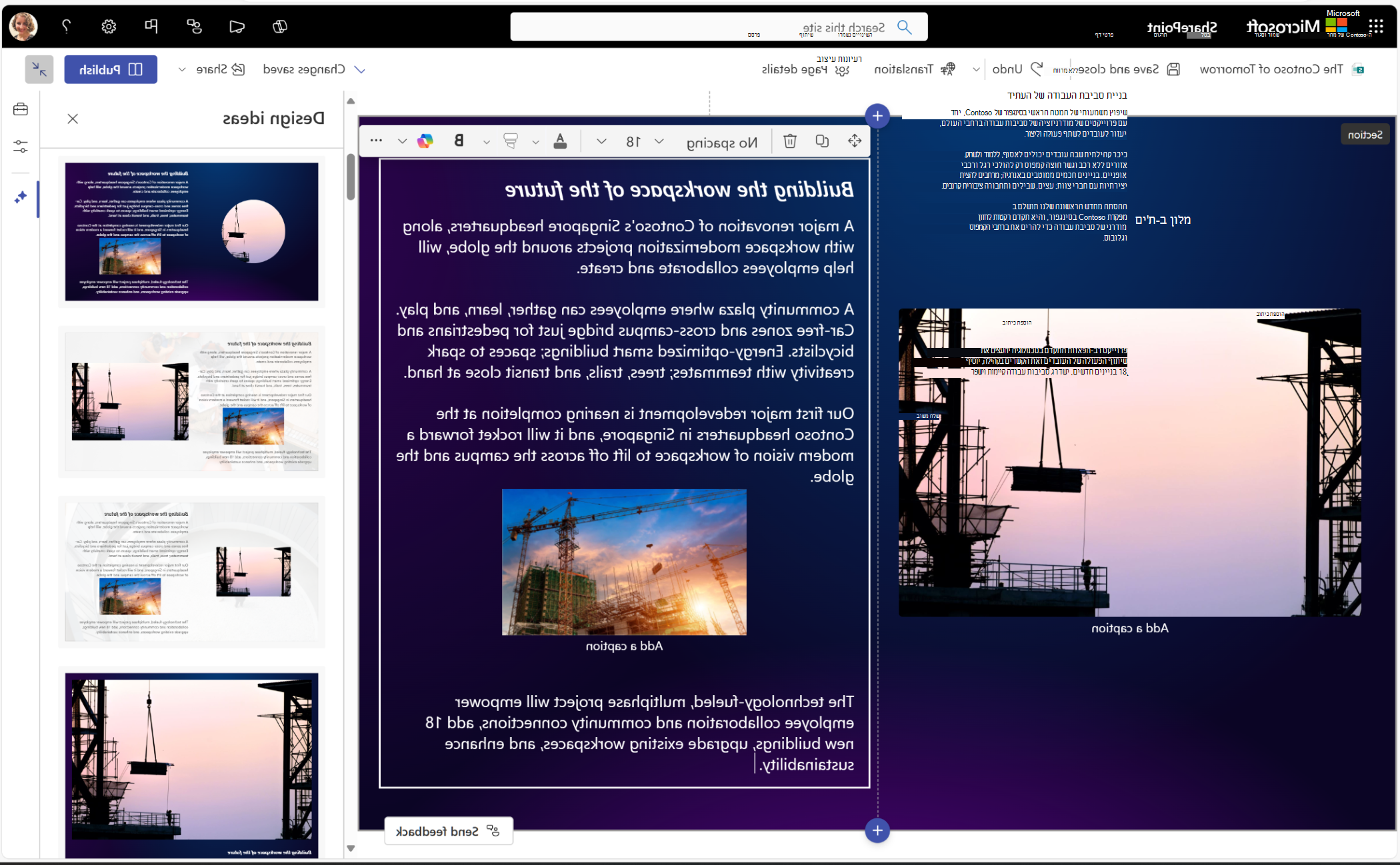
Task: Close the Design ideas pane
Action: point(73,119)
